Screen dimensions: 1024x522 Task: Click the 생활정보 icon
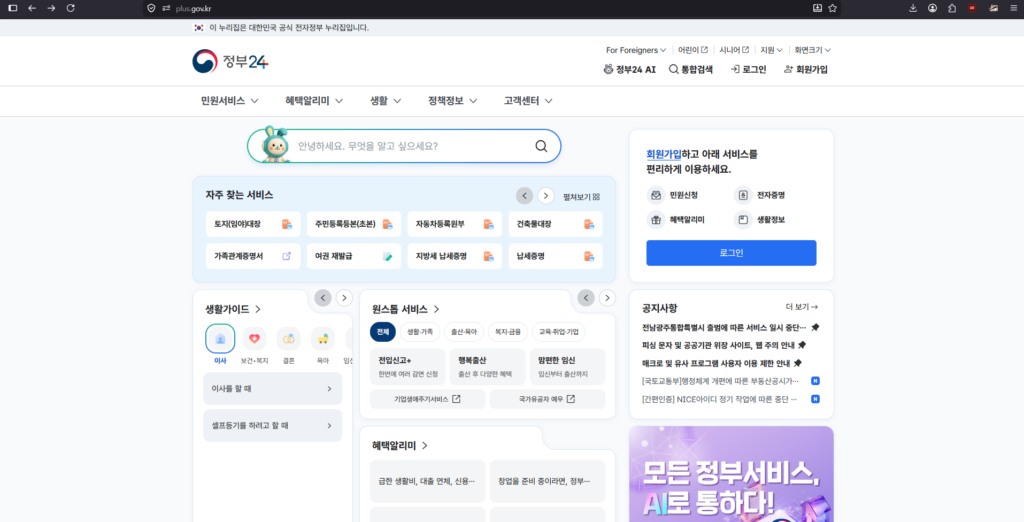tap(743, 220)
